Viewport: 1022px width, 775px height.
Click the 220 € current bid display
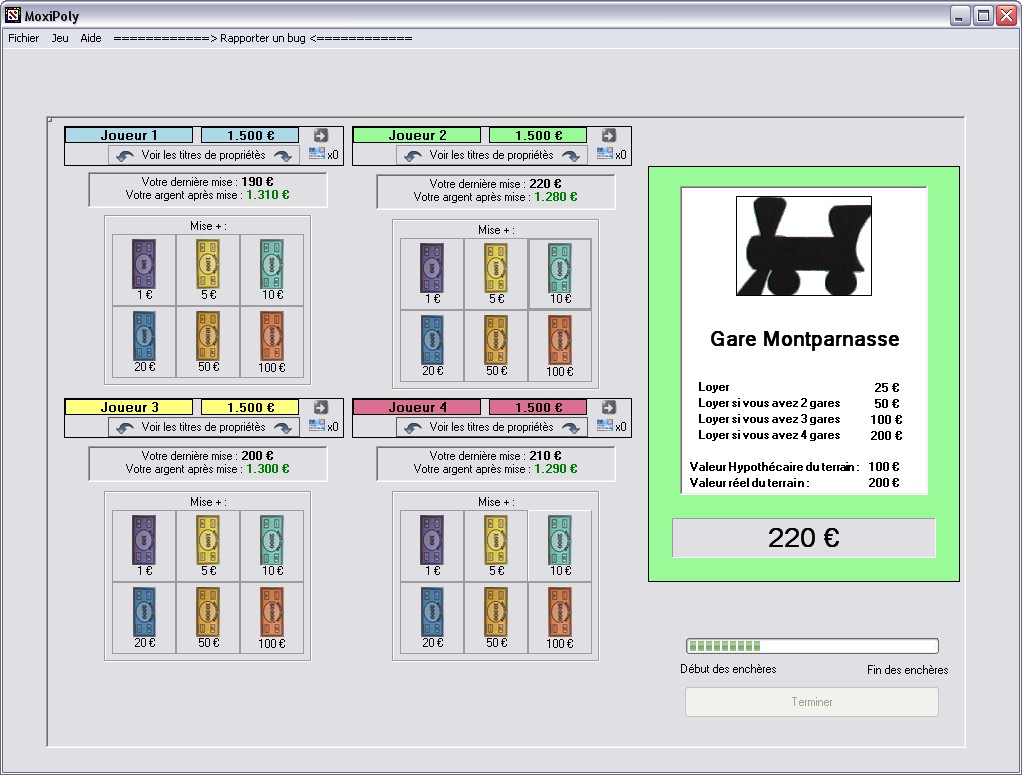(x=804, y=538)
